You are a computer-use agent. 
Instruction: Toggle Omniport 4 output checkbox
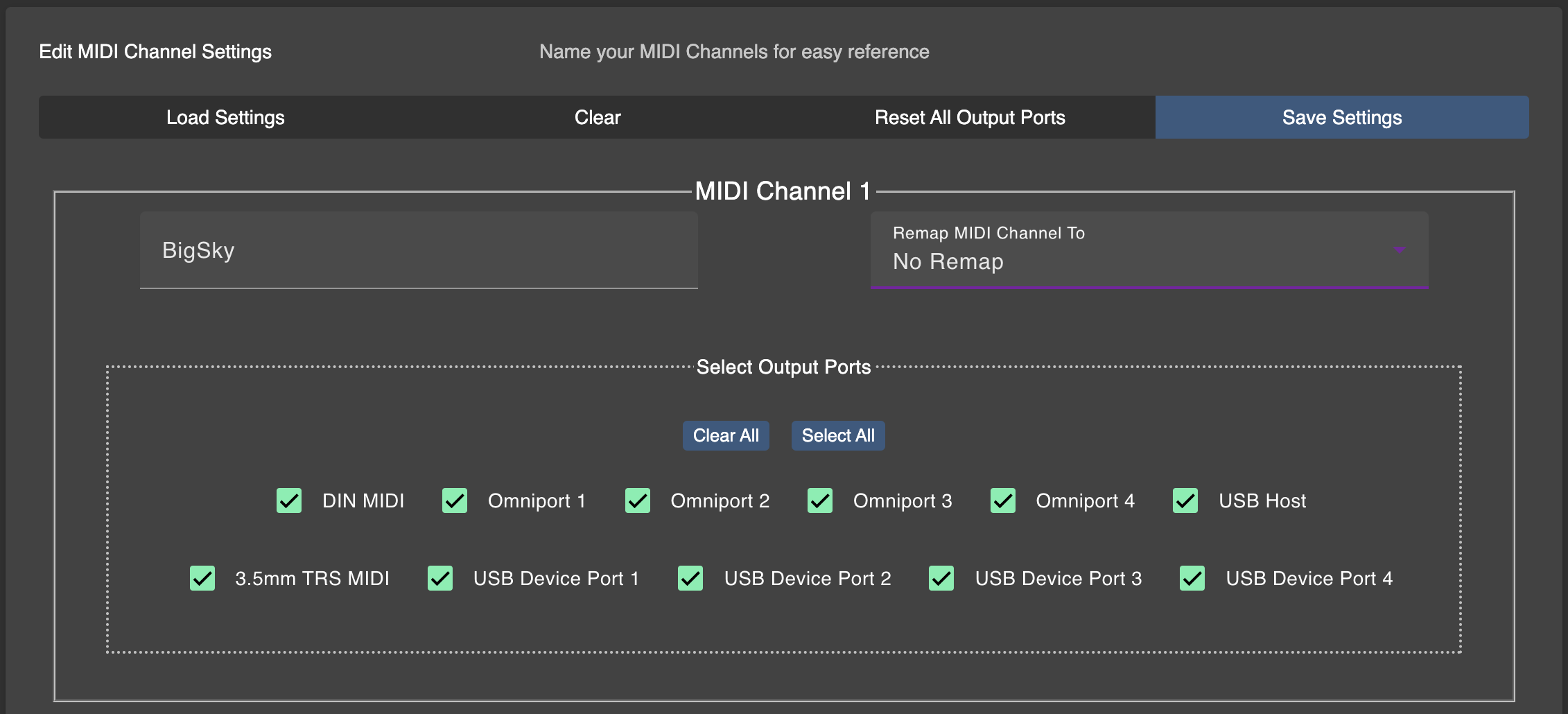pyautogui.click(x=1003, y=500)
